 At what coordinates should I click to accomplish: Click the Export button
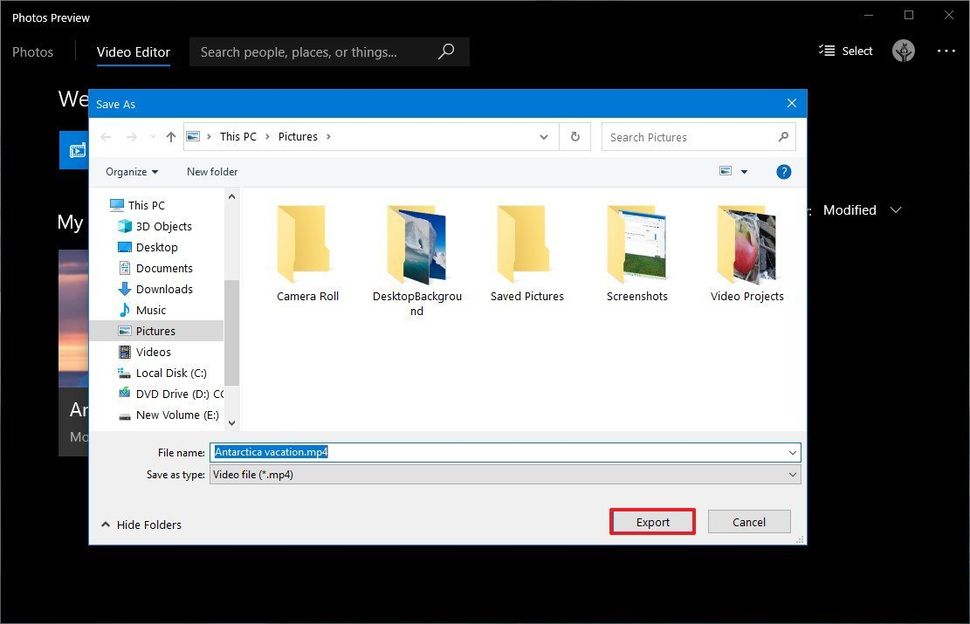point(652,521)
